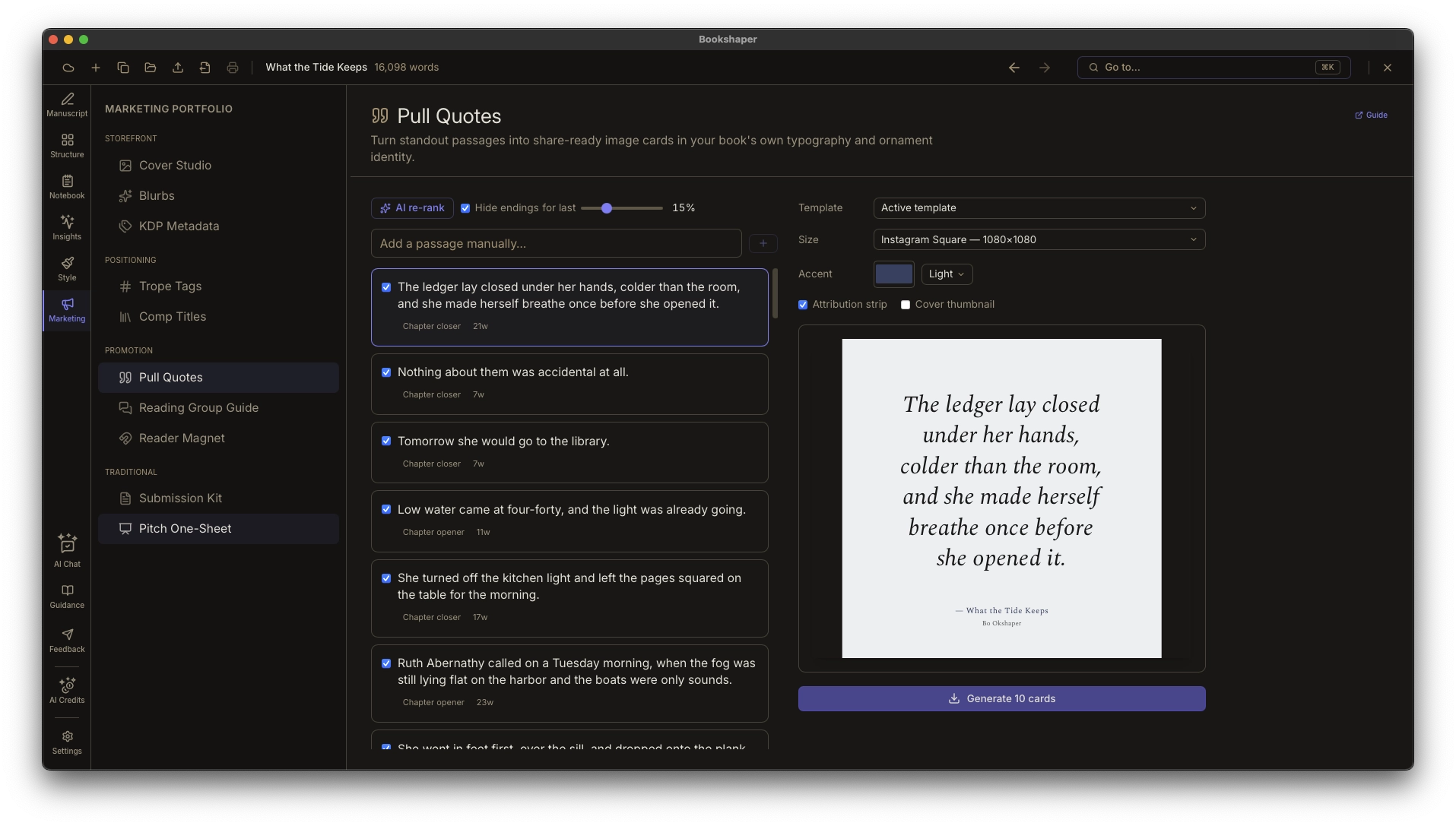The width and height of the screenshot is (1456, 826).
Task: Open the Style sidebar section
Action: tap(67, 269)
